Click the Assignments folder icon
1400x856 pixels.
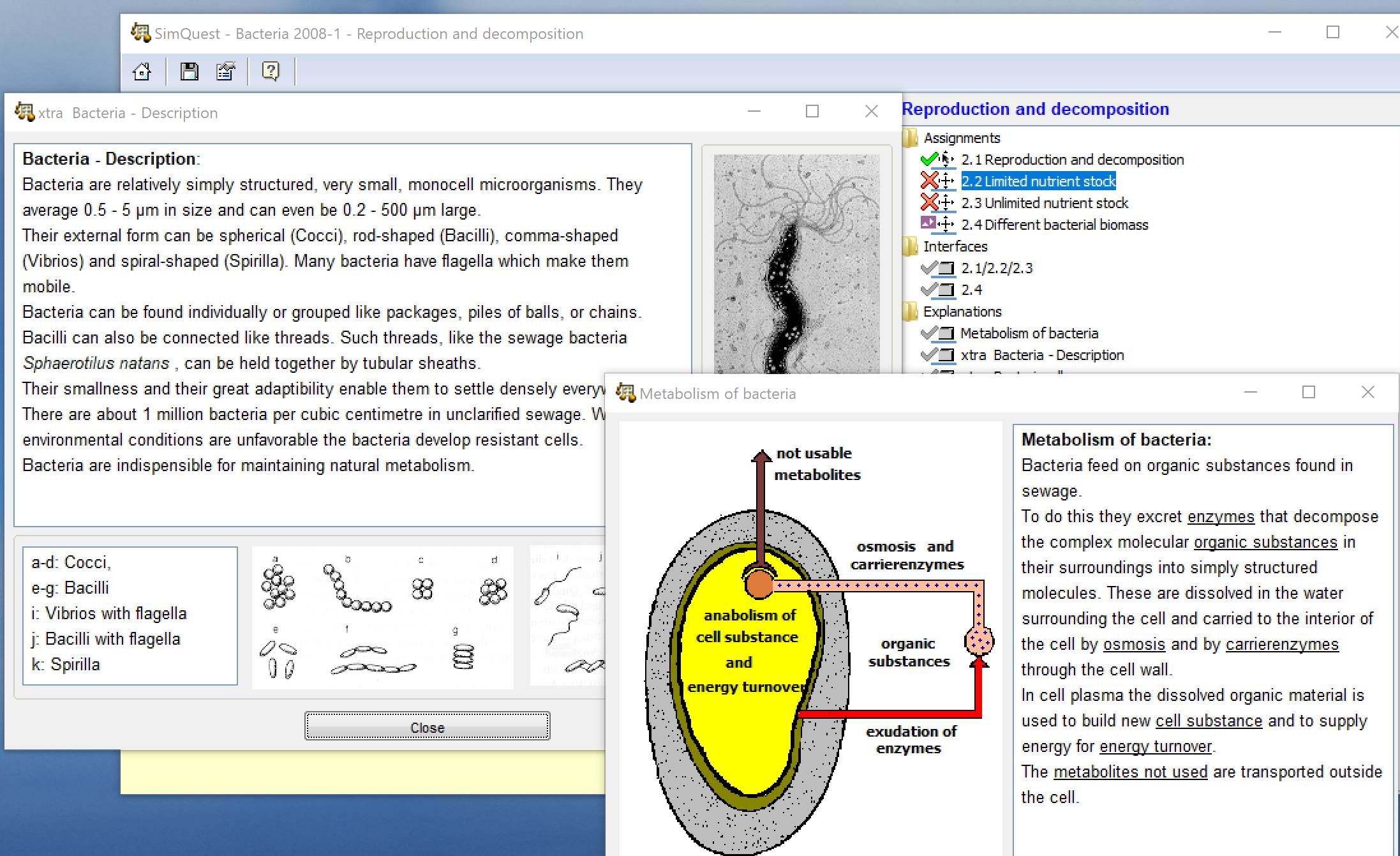[x=911, y=138]
